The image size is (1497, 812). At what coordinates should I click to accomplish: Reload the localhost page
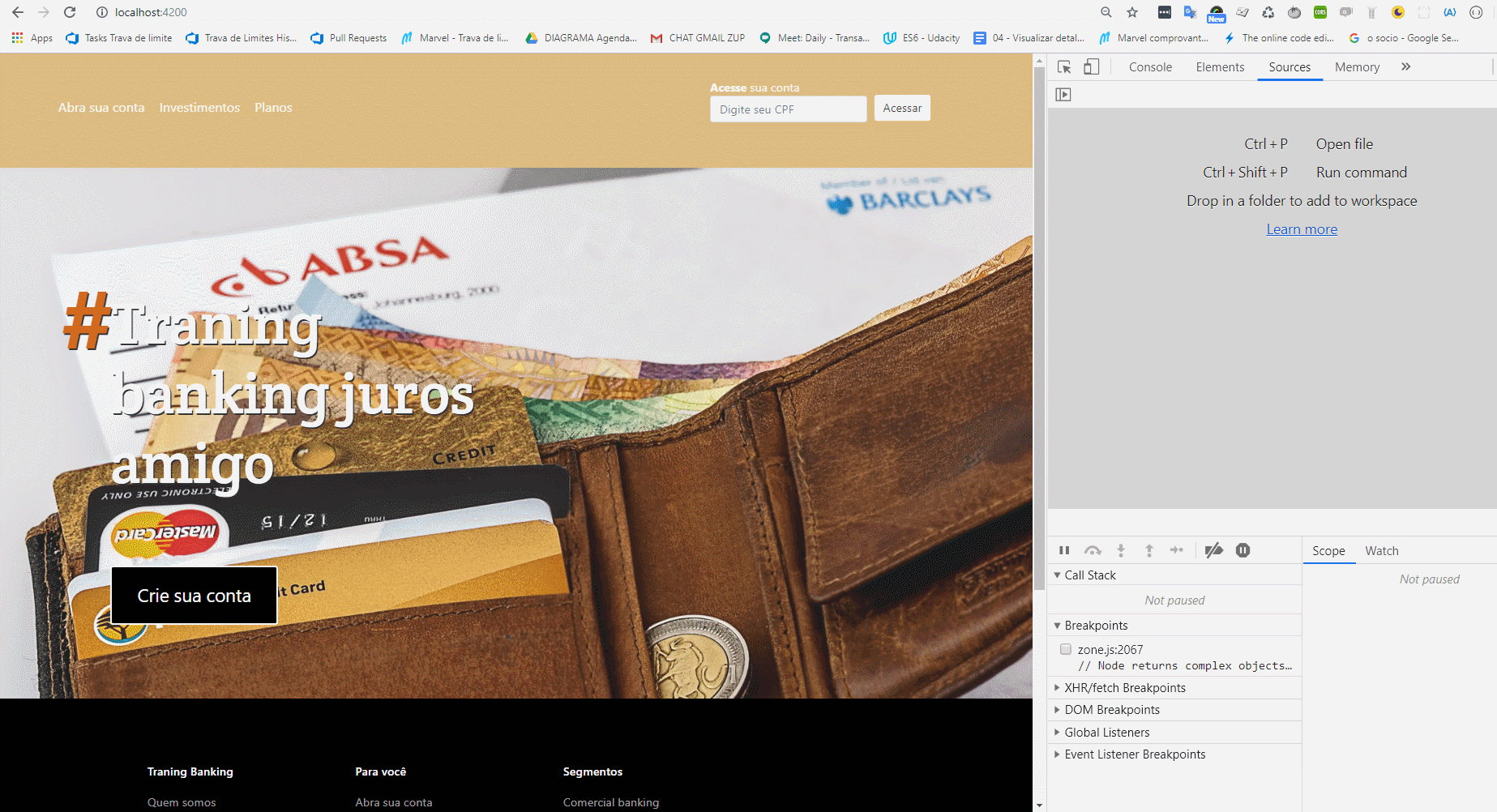point(70,12)
